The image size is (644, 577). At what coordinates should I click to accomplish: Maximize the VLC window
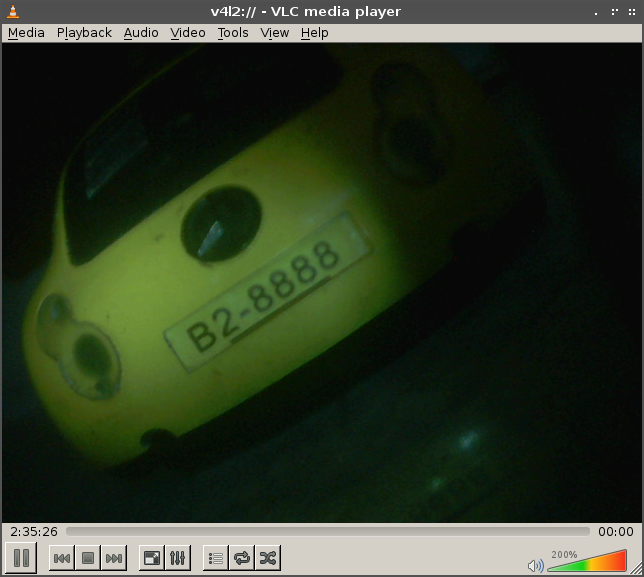click(614, 12)
